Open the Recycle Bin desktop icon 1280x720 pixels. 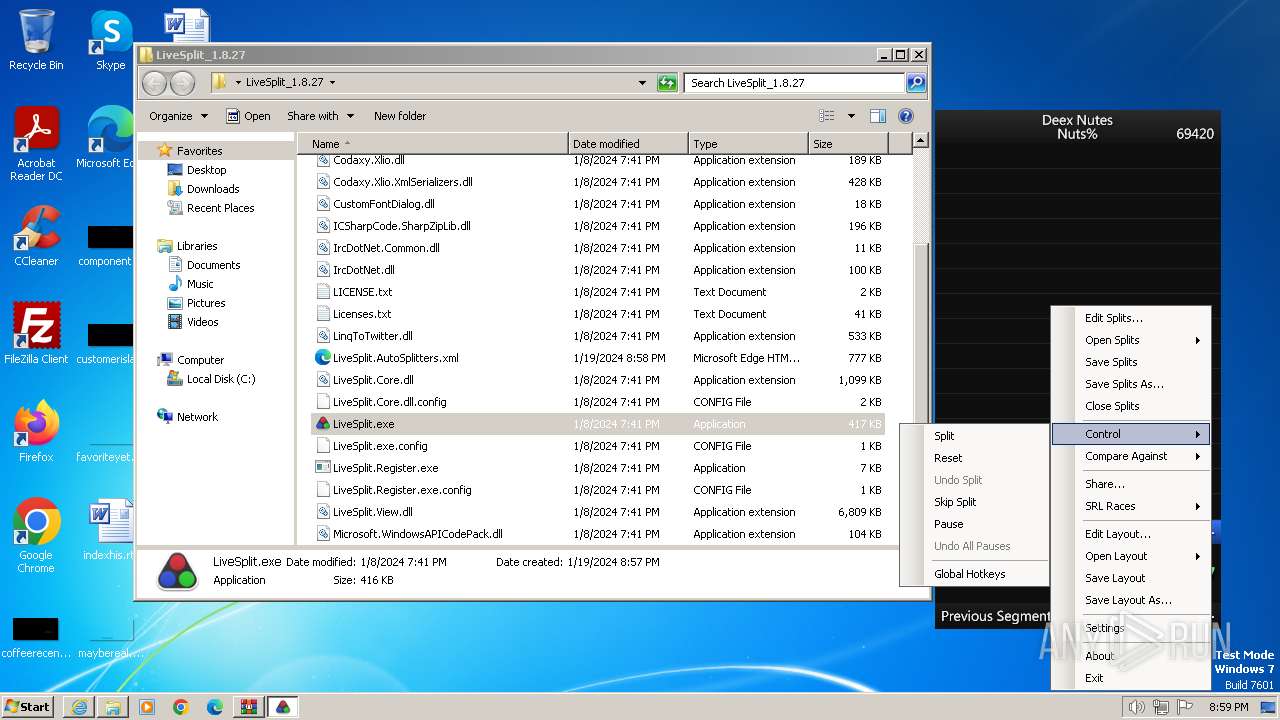point(36,40)
